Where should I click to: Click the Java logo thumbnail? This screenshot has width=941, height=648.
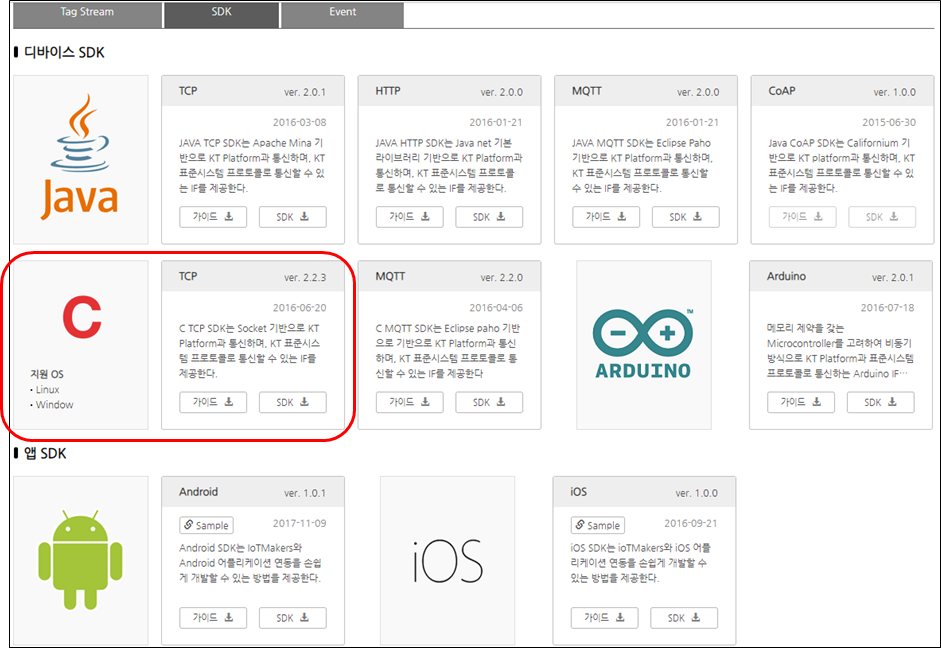point(80,159)
